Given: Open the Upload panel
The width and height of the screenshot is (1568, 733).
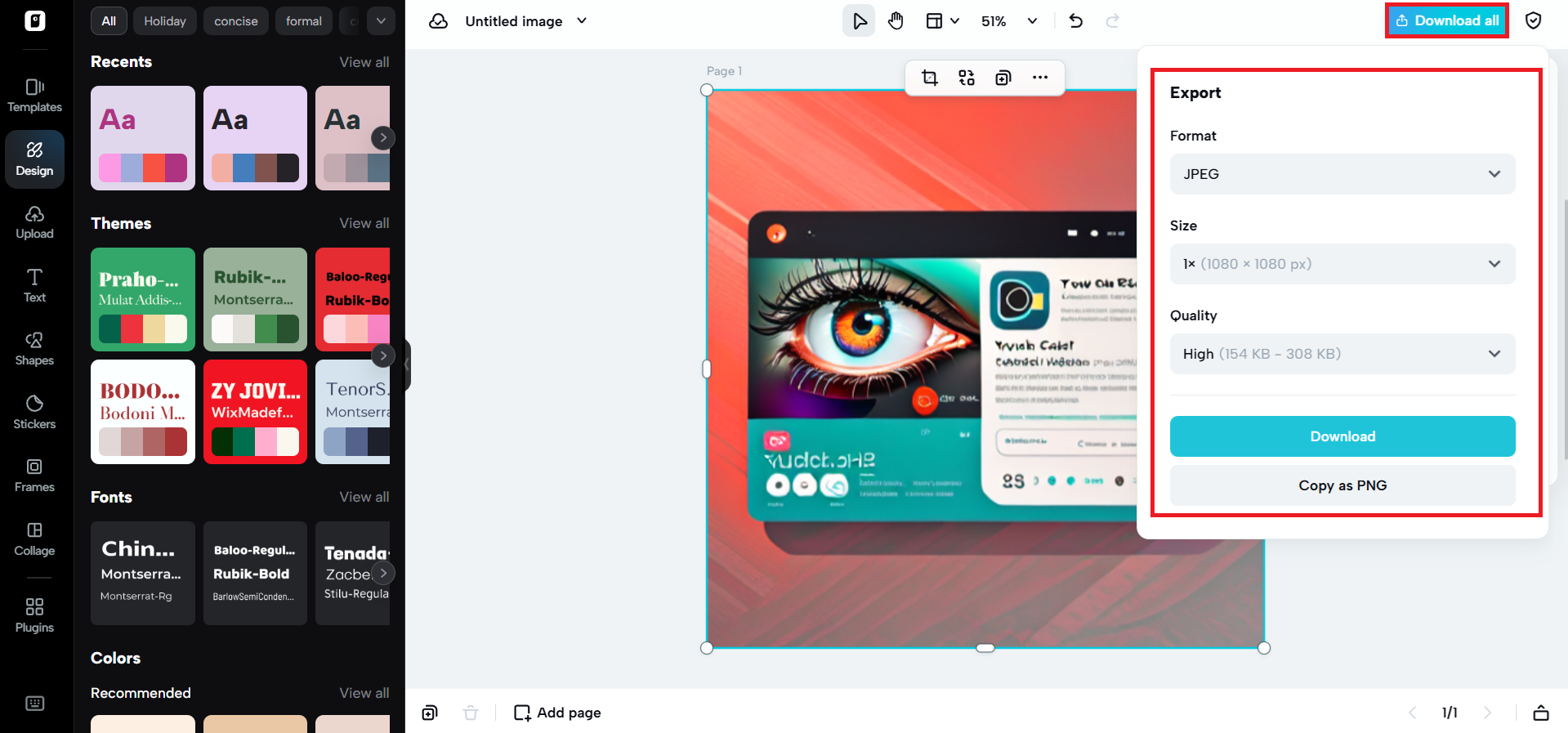Looking at the screenshot, I should [x=34, y=222].
